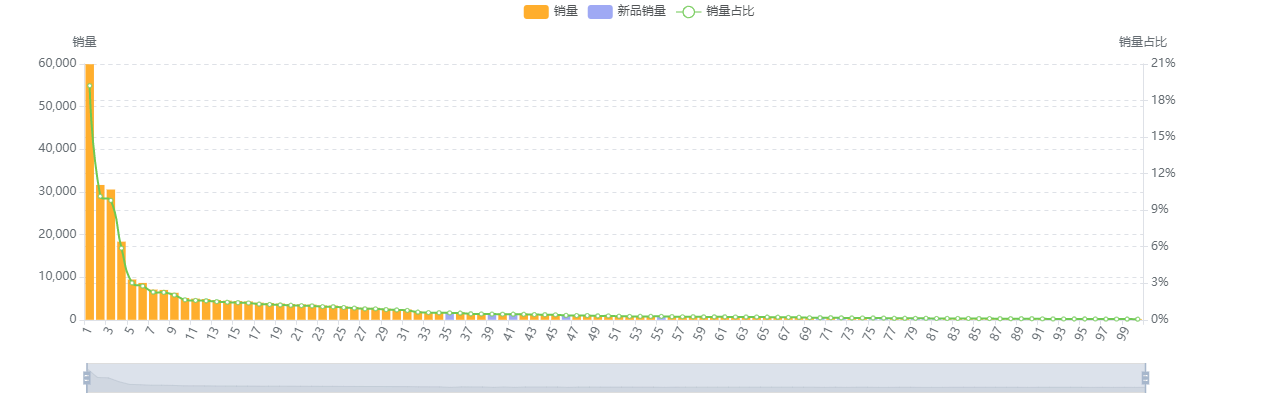Click the tallest bar for rank 1

pyautogui.click(x=89, y=191)
